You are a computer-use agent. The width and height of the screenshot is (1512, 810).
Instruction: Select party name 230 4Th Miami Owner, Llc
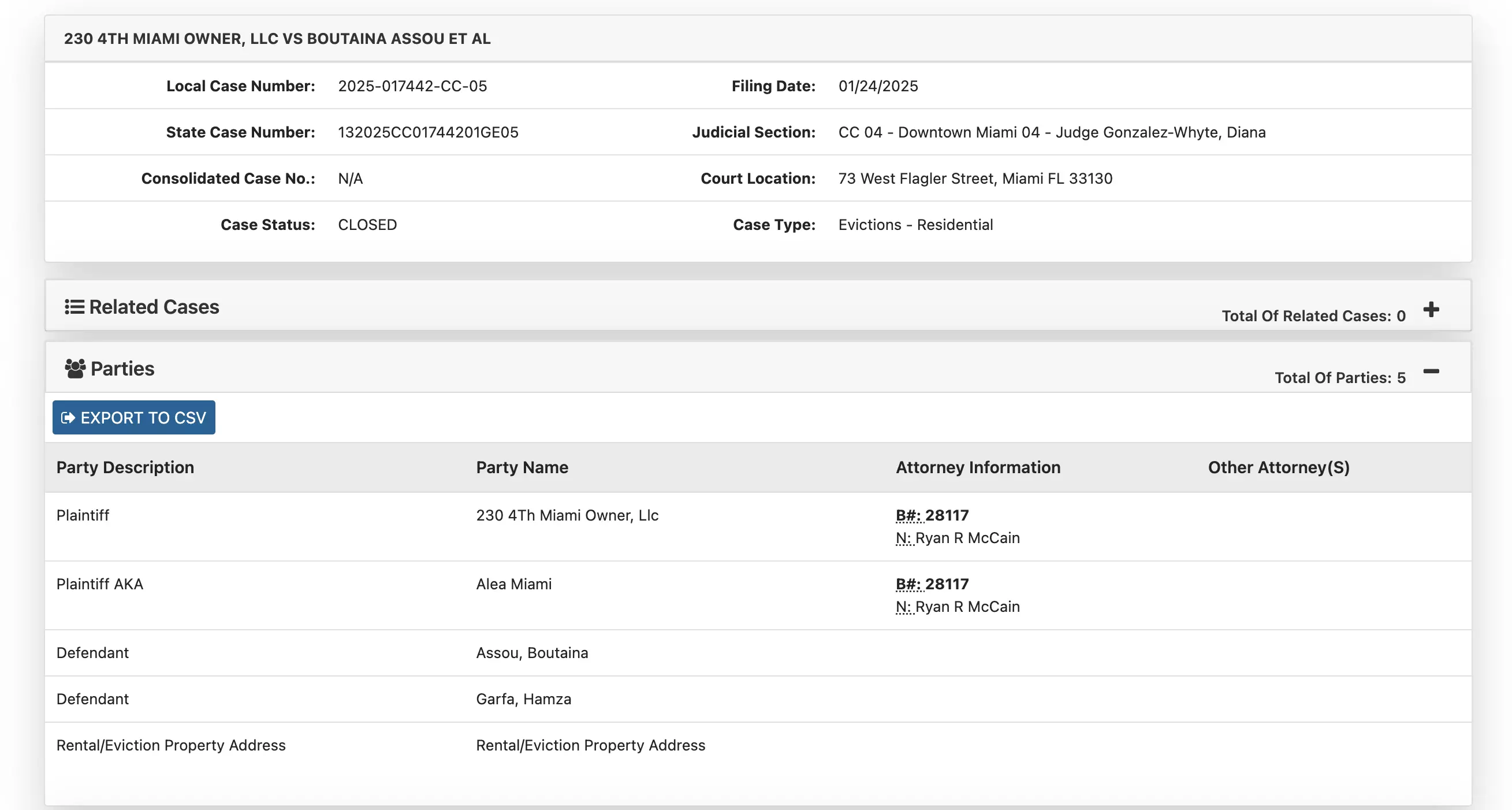point(567,515)
